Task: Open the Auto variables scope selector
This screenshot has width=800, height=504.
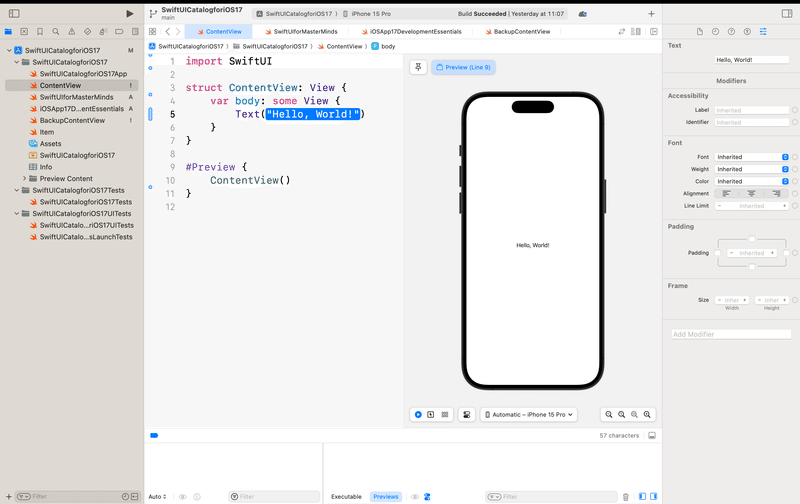Action: click(x=157, y=497)
